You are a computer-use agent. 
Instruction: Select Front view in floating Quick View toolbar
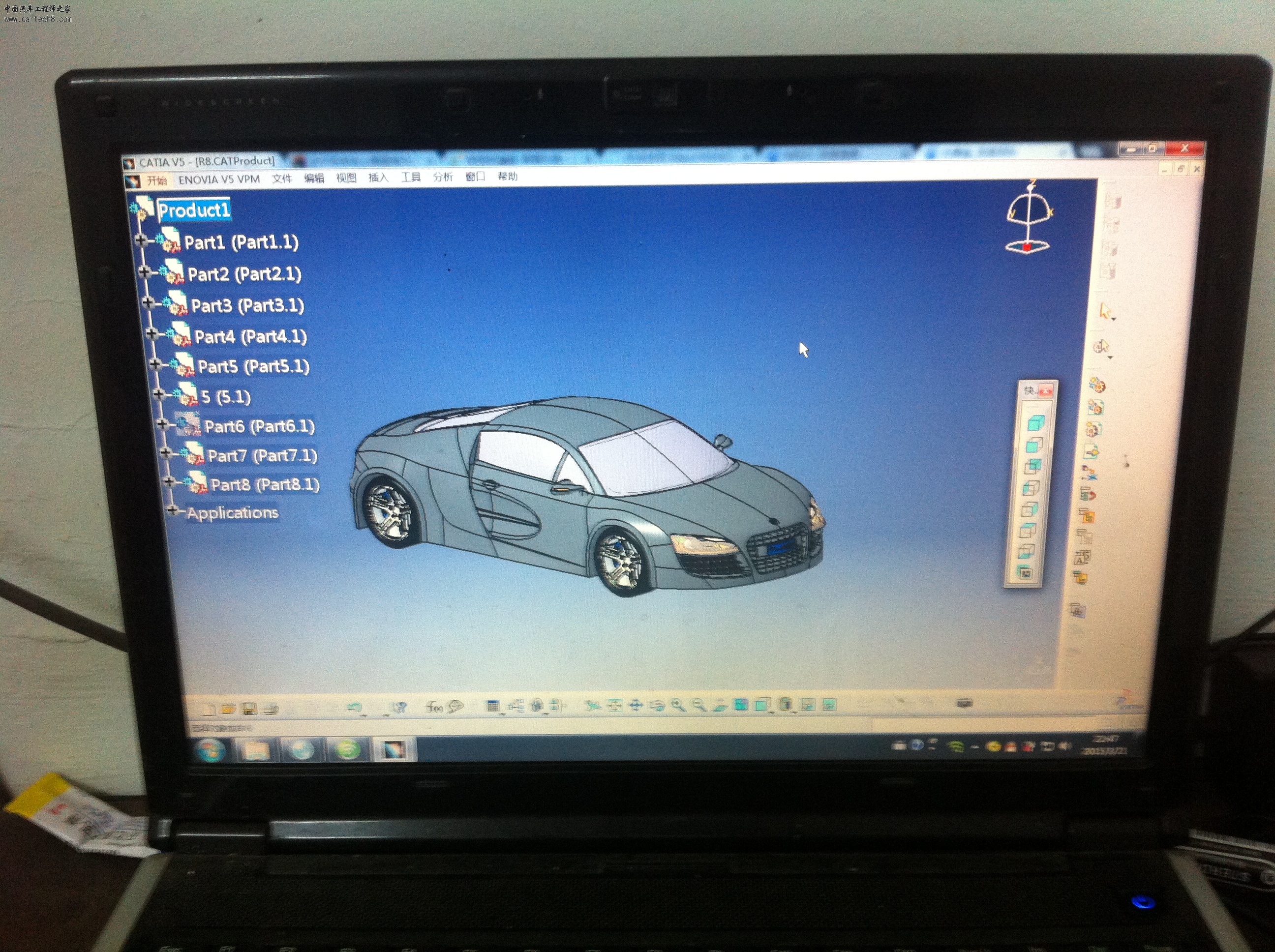[x=1034, y=446]
